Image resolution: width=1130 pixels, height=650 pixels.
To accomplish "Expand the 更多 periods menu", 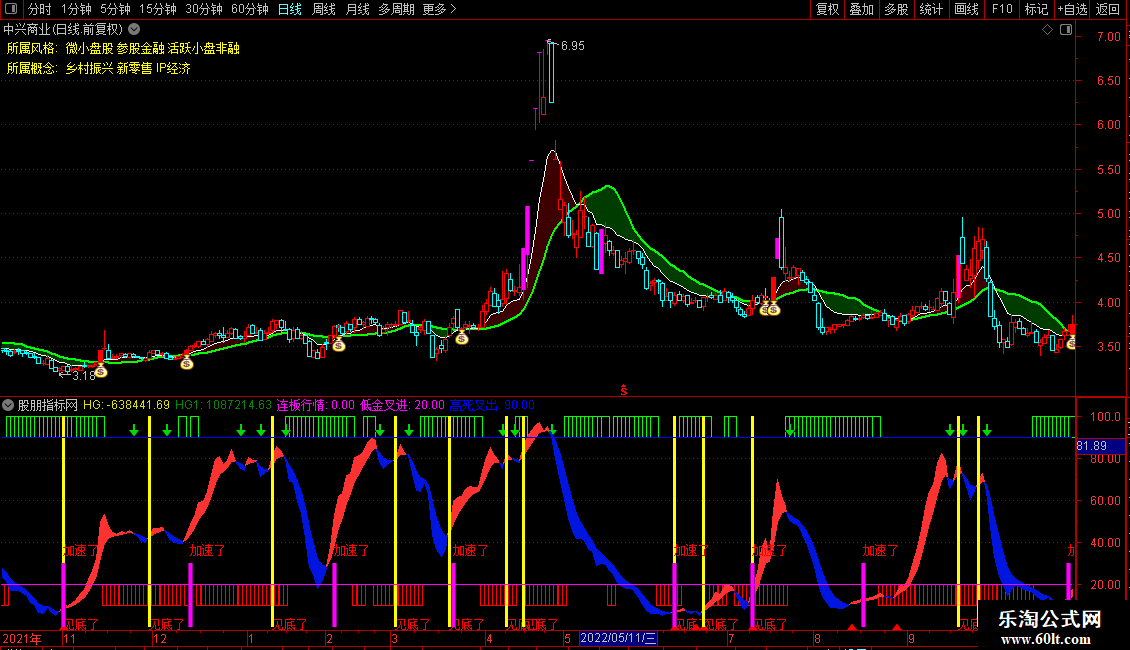I will pyautogui.click(x=439, y=9).
